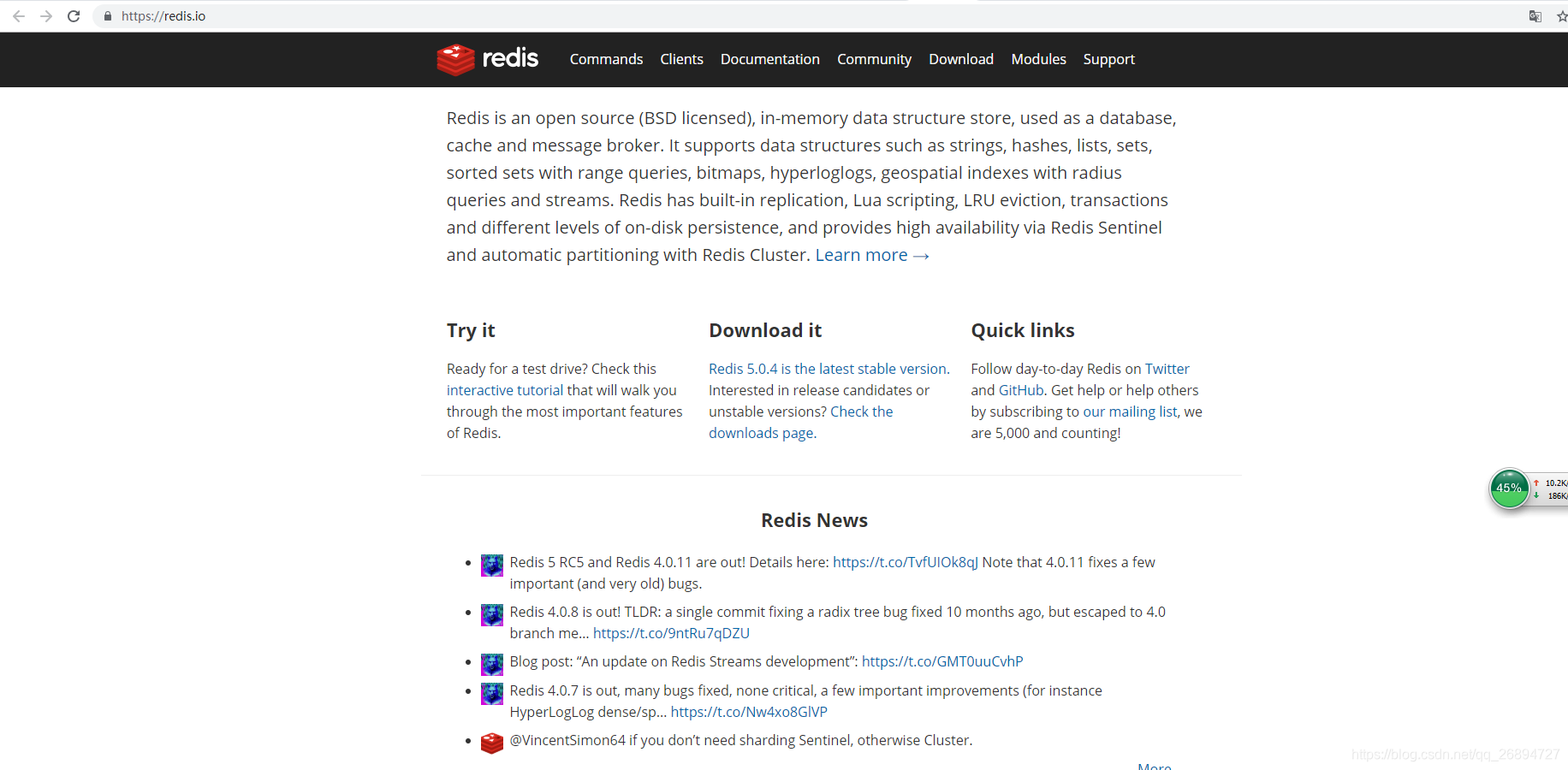Click avatar beside Redis 4.0.8 news
1568x770 pixels.
coord(492,614)
